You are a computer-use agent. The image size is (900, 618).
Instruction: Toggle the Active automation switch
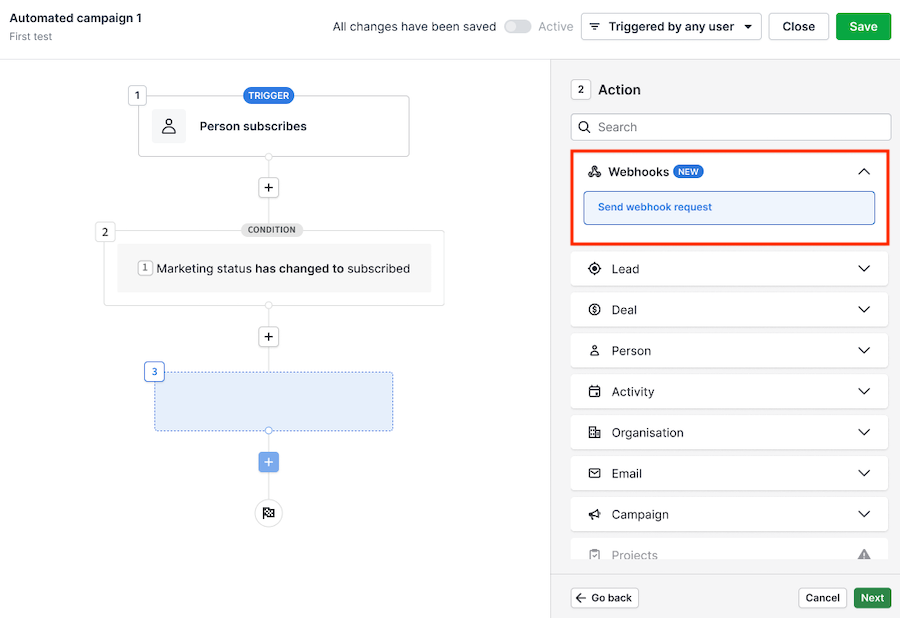point(517,26)
